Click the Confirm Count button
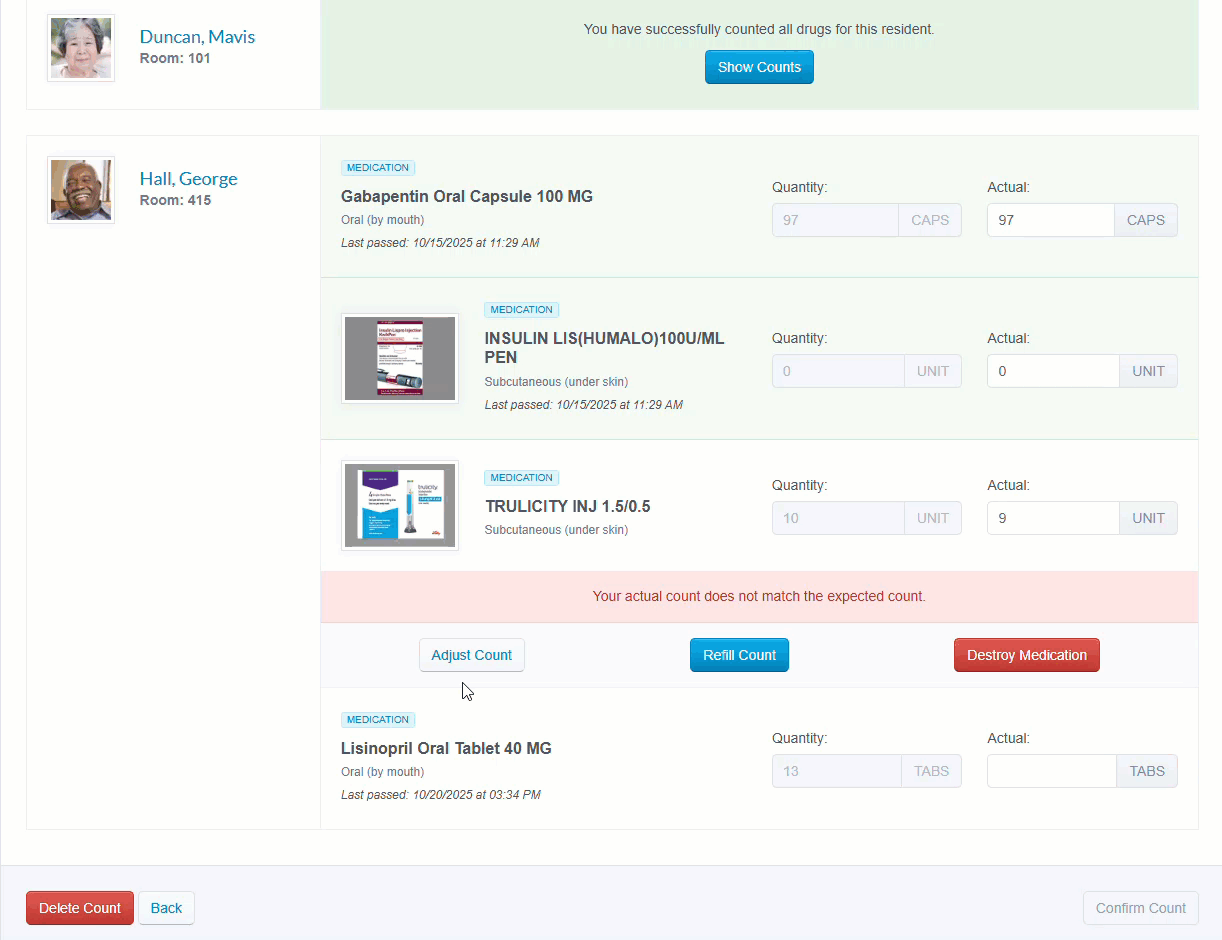The width and height of the screenshot is (1222, 940). [x=1141, y=908]
